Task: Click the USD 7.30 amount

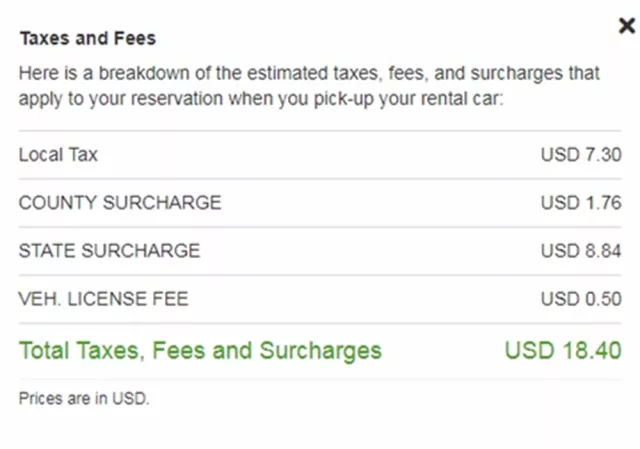Action: click(x=581, y=155)
